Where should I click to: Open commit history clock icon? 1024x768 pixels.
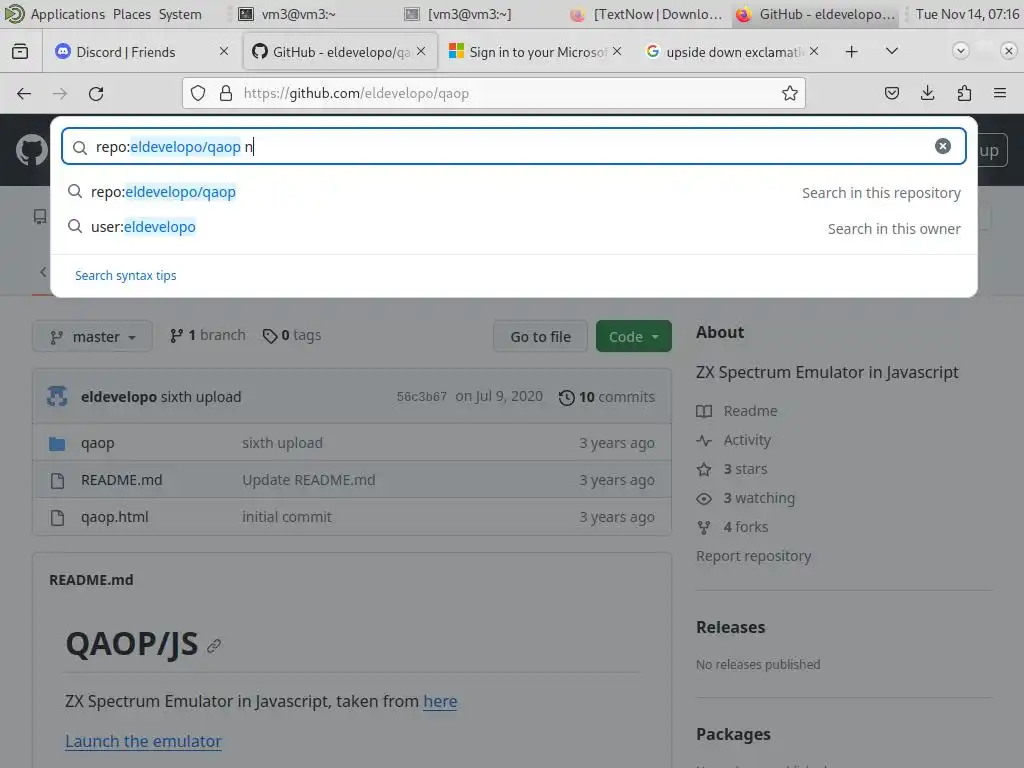[x=567, y=397]
